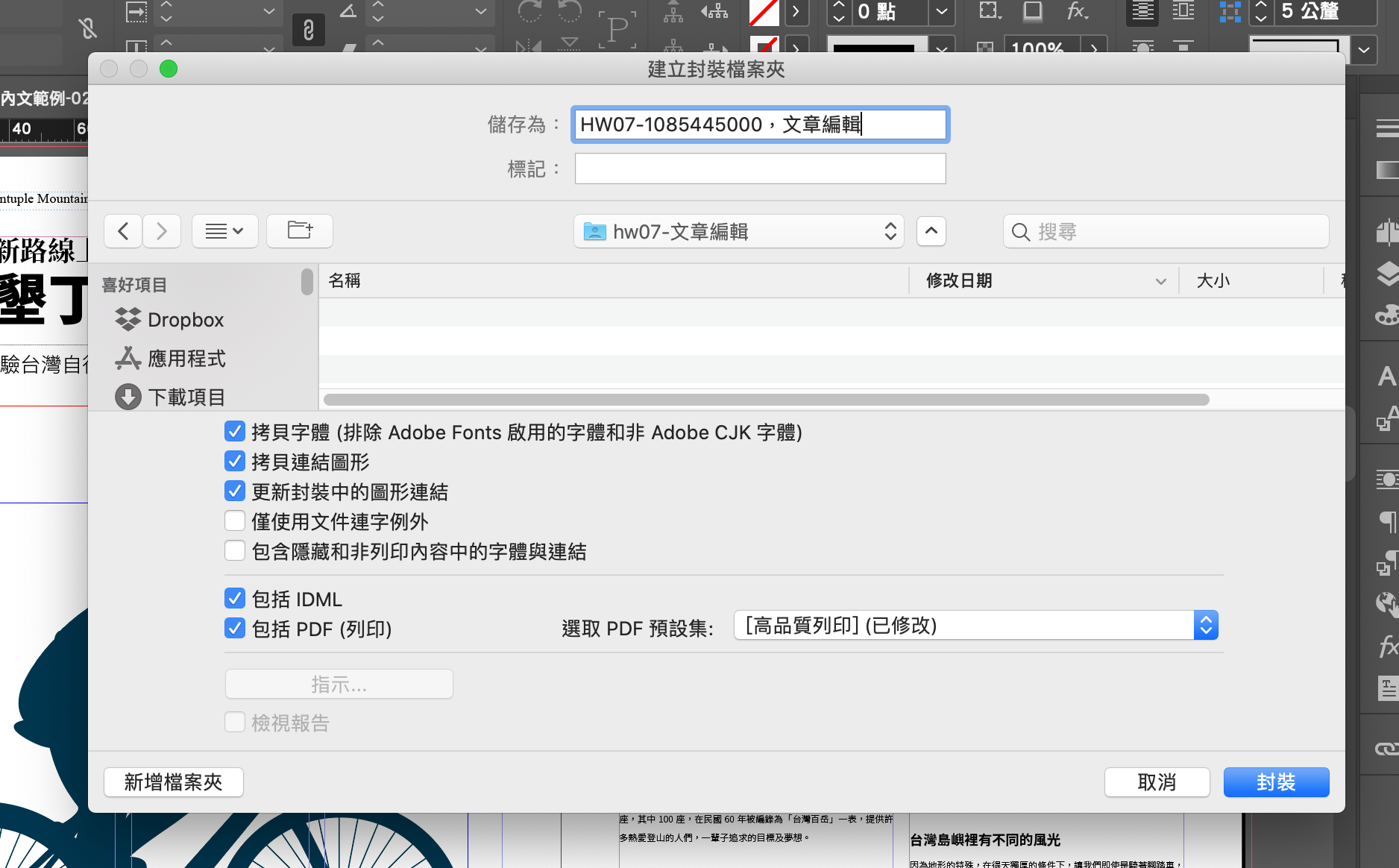Sort by 修改日期 column header
Viewport: 1399px width, 868px height.
(958, 281)
